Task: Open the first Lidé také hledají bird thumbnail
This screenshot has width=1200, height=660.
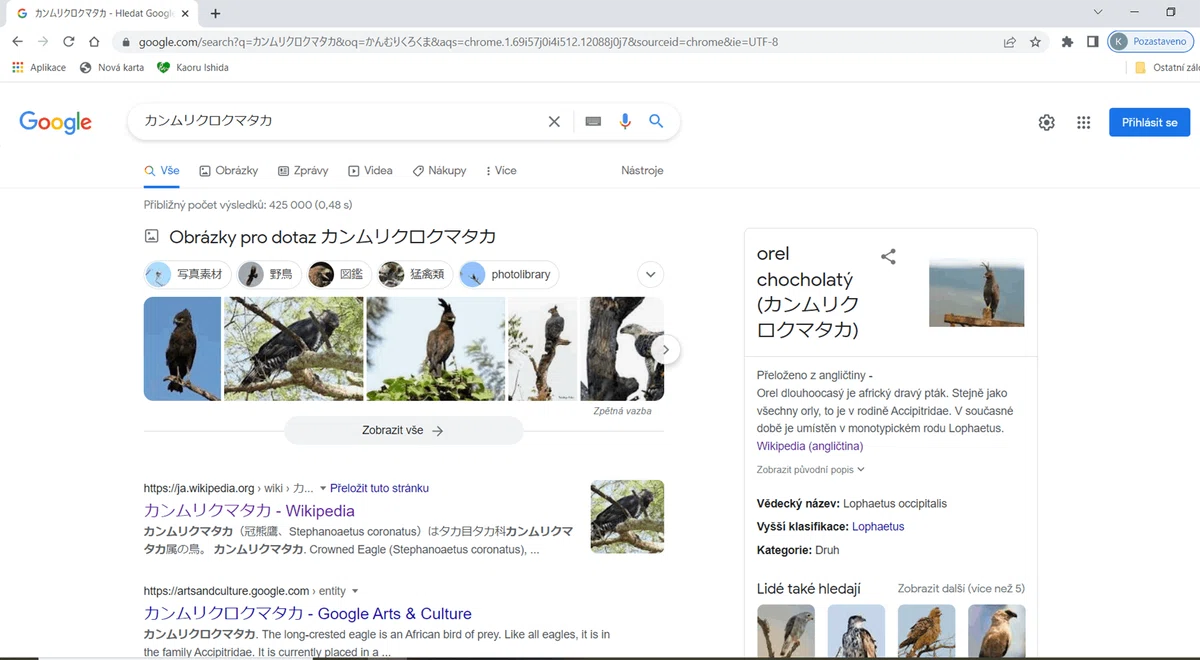Action: [x=786, y=632]
